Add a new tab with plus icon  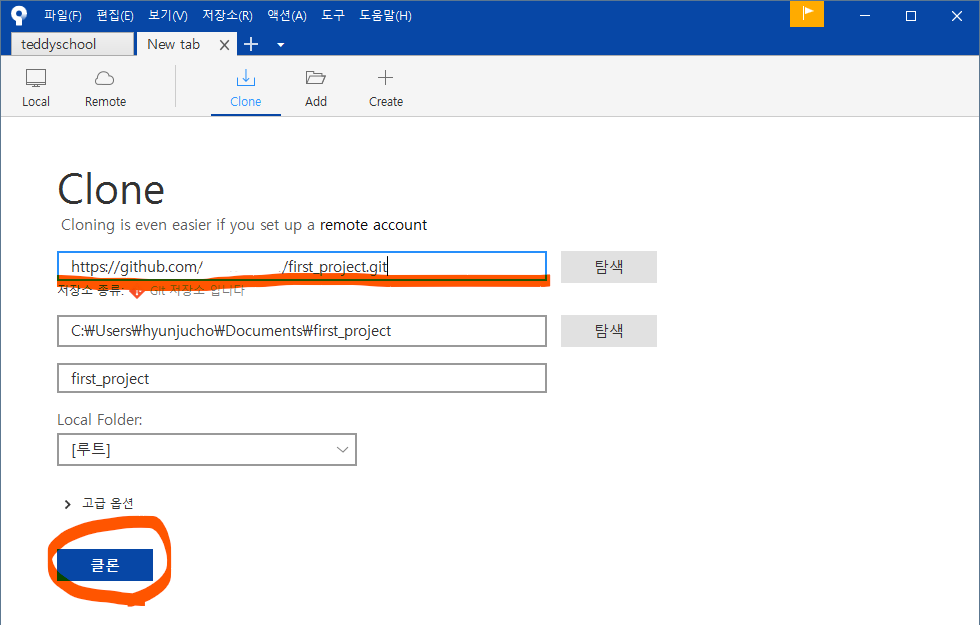click(x=251, y=44)
